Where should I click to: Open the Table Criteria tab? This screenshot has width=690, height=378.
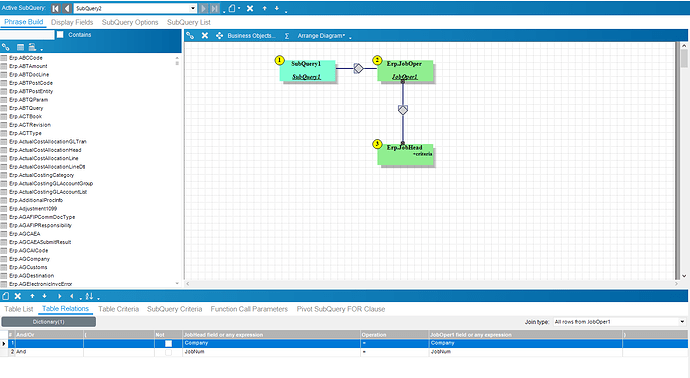(x=118, y=309)
